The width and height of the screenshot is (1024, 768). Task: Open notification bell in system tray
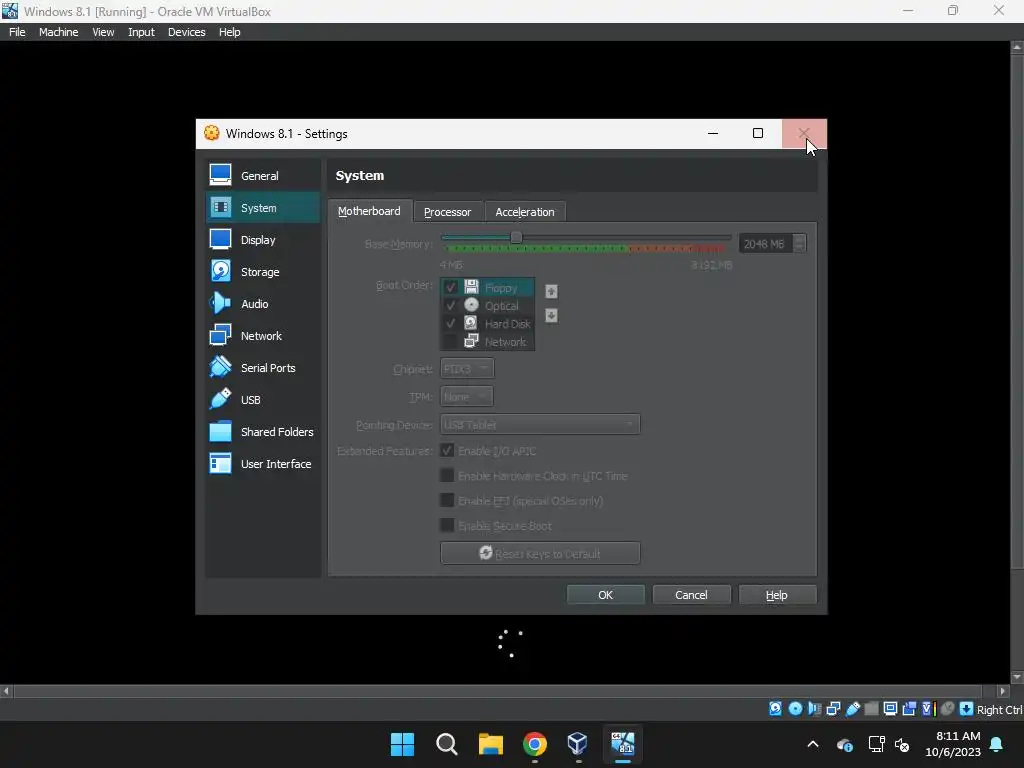tap(997, 744)
